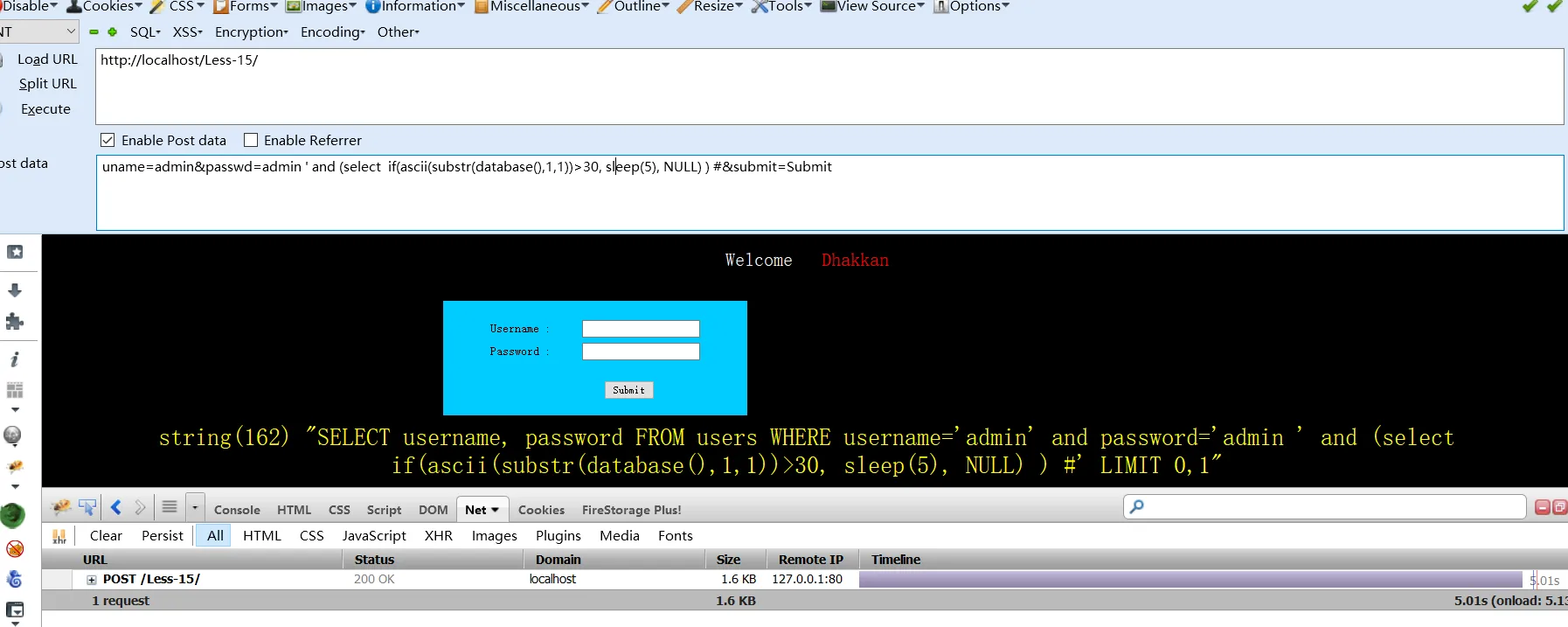Click the green globe icon in sidebar
1568x627 pixels.
[x=12, y=516]
